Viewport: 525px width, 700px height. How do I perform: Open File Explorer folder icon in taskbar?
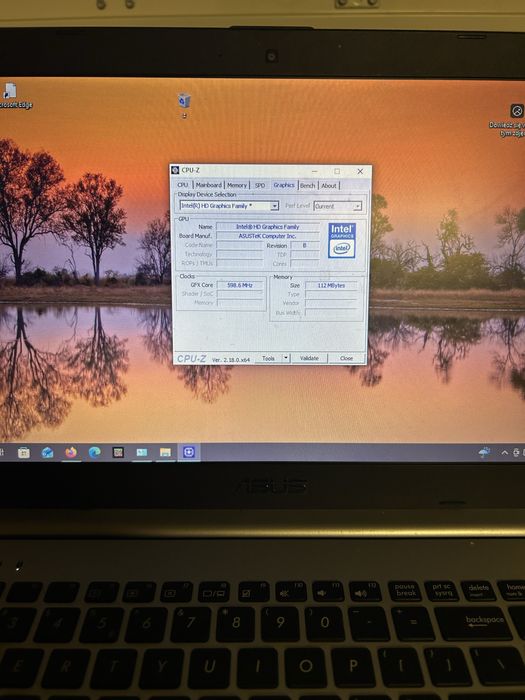coord(165,452)
